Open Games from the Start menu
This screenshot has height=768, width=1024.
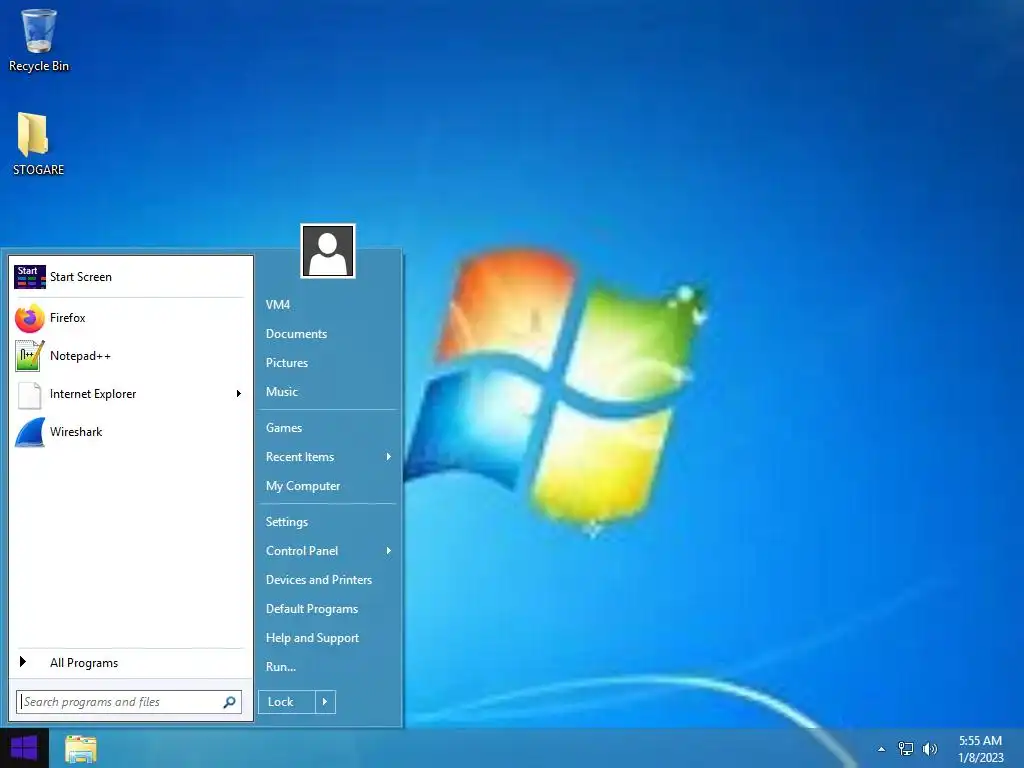(x=284, y=428)
